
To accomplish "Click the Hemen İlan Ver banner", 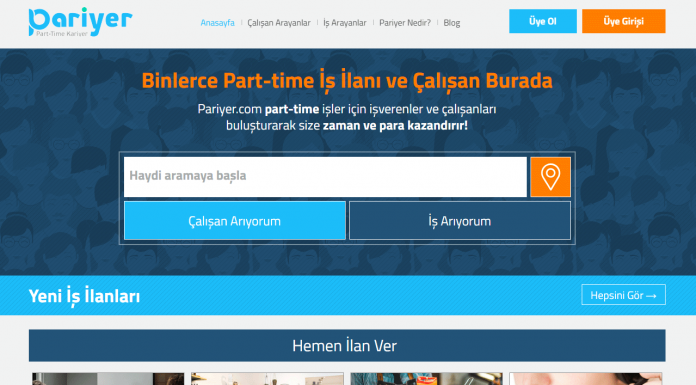I will pyautogui.click(x=347, y=345).
